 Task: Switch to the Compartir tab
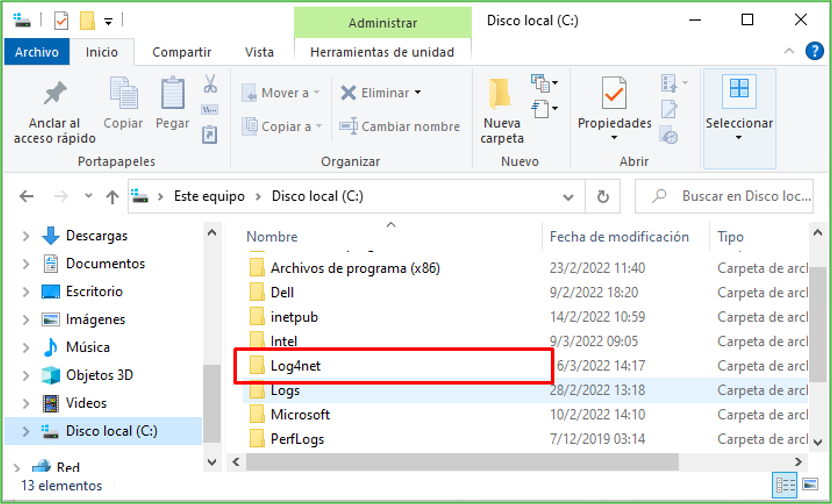tap(181, 52)
